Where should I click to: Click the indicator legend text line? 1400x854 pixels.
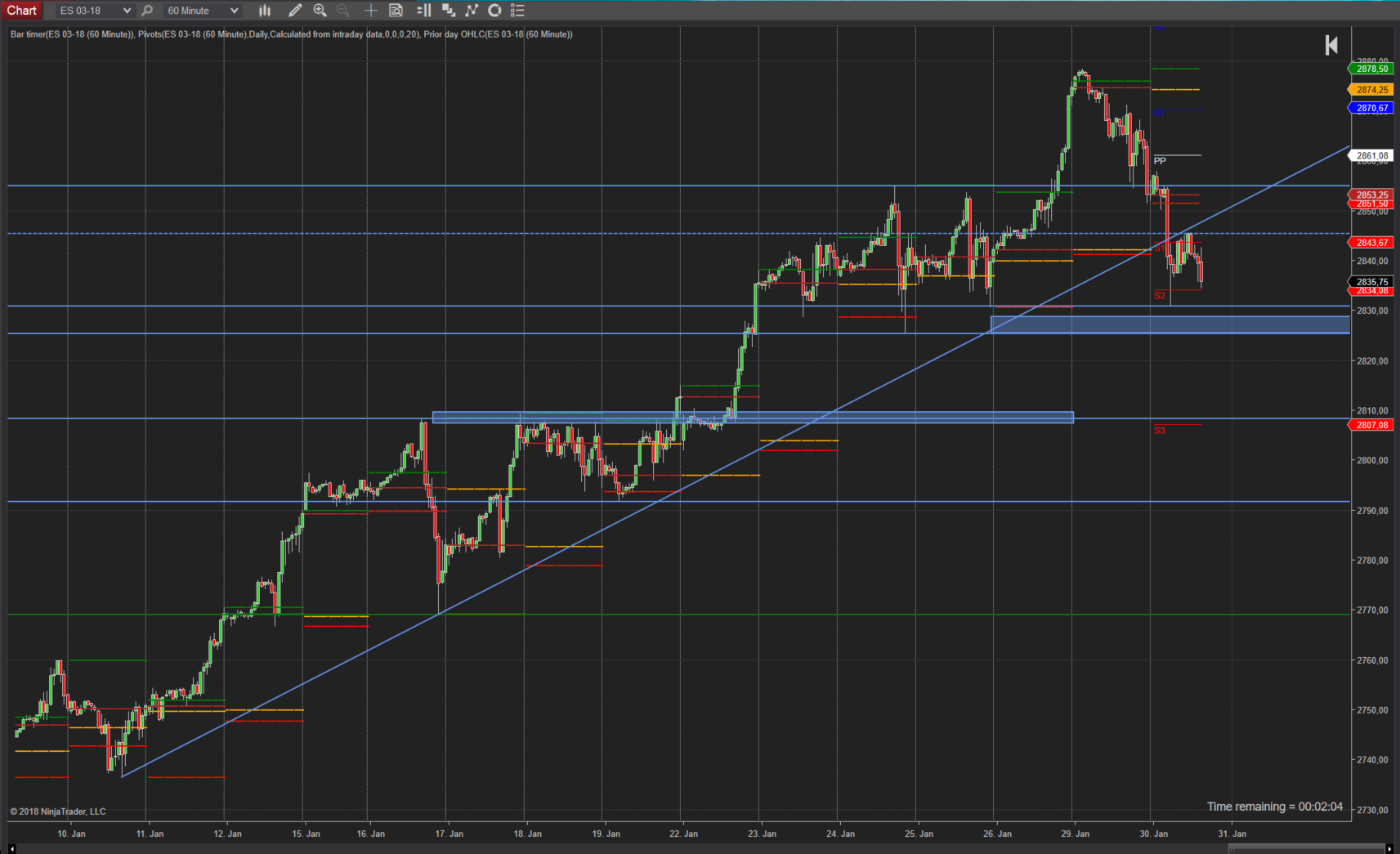click(292, 34)
